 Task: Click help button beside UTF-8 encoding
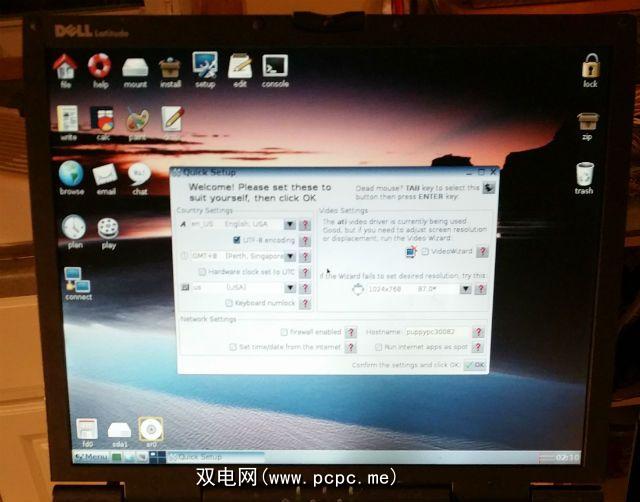coord(305,240)
